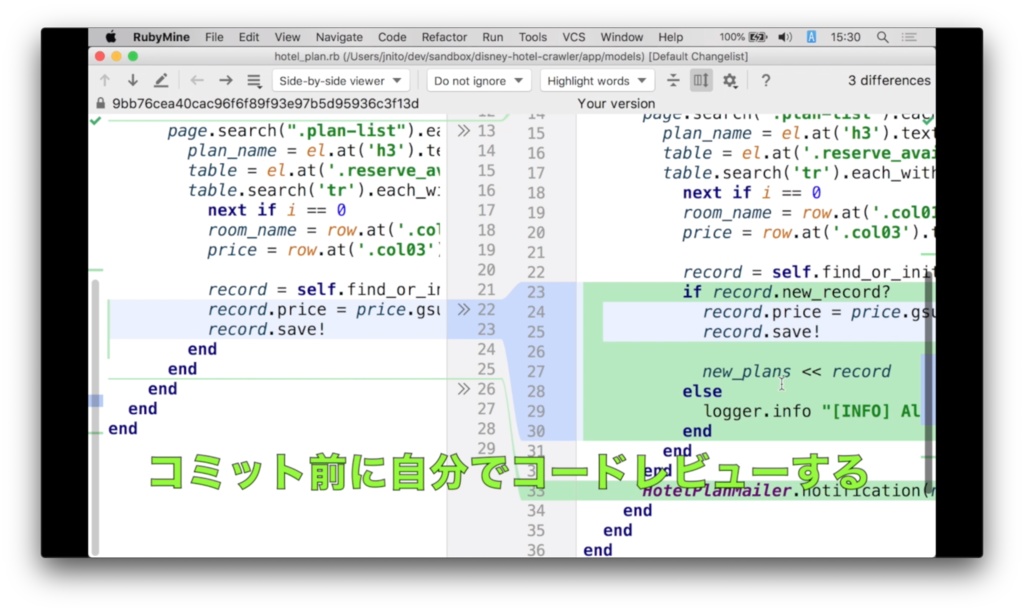Toggle synchronized scrolling in the diff
Image resolution: width=1024 pixels, height=612 pixels.
point(701,80)
